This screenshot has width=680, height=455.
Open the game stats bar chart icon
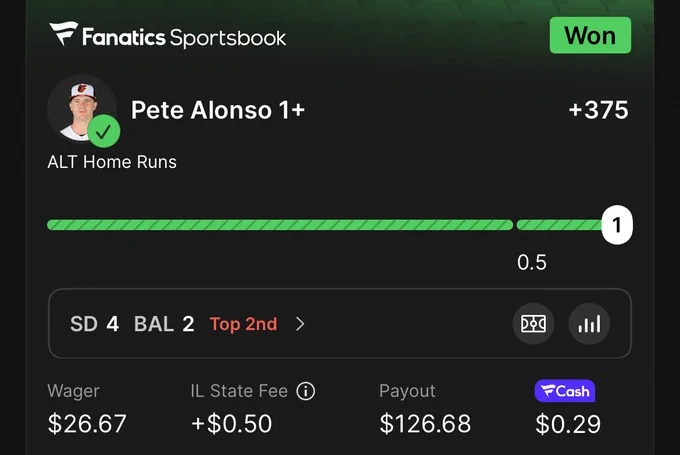589,324
